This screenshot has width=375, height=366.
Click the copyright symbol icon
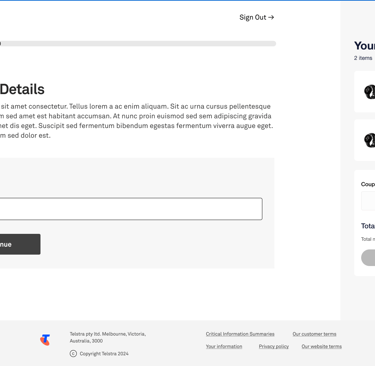click(x=73, y=354)
